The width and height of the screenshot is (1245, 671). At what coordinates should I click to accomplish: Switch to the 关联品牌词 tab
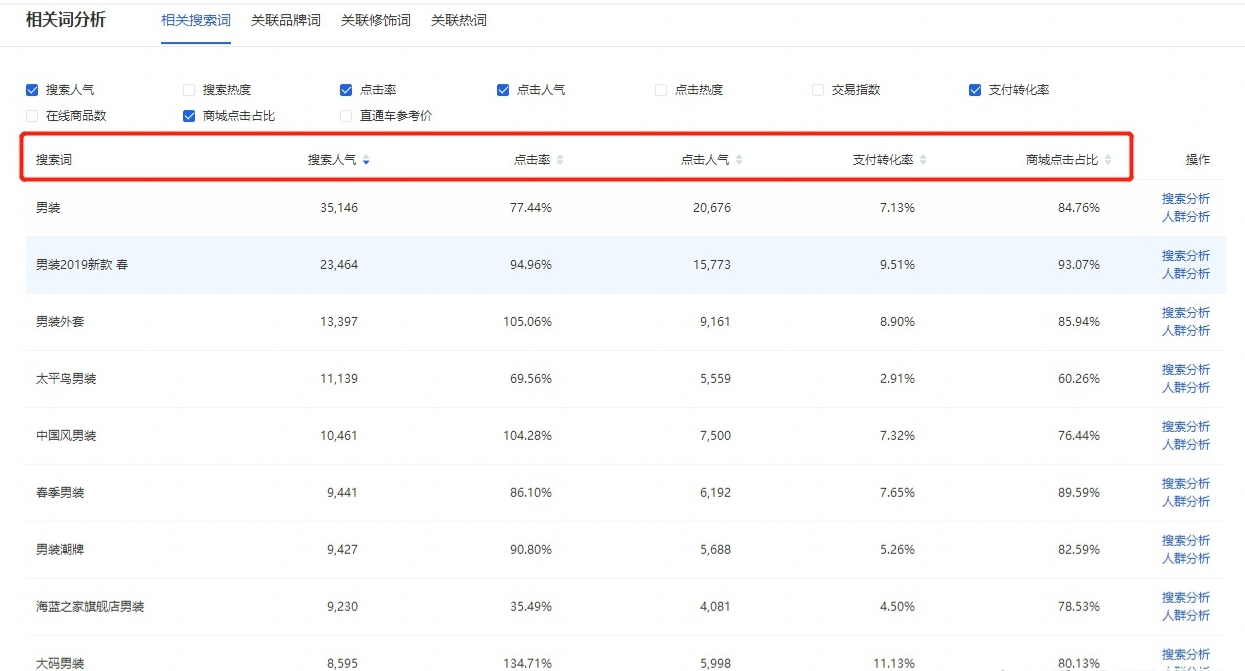coord(286,20)
